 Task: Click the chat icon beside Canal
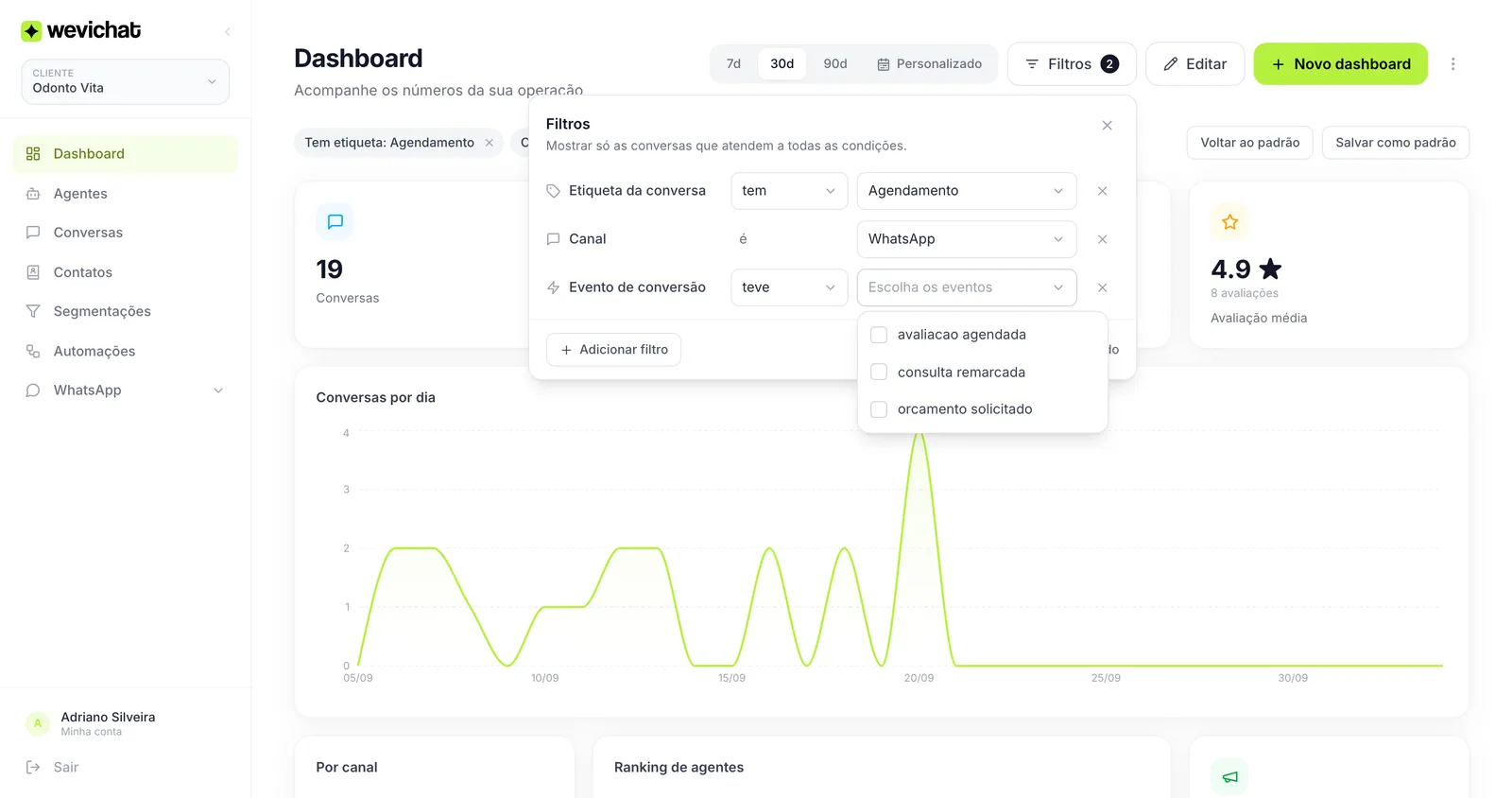(554, 239)
